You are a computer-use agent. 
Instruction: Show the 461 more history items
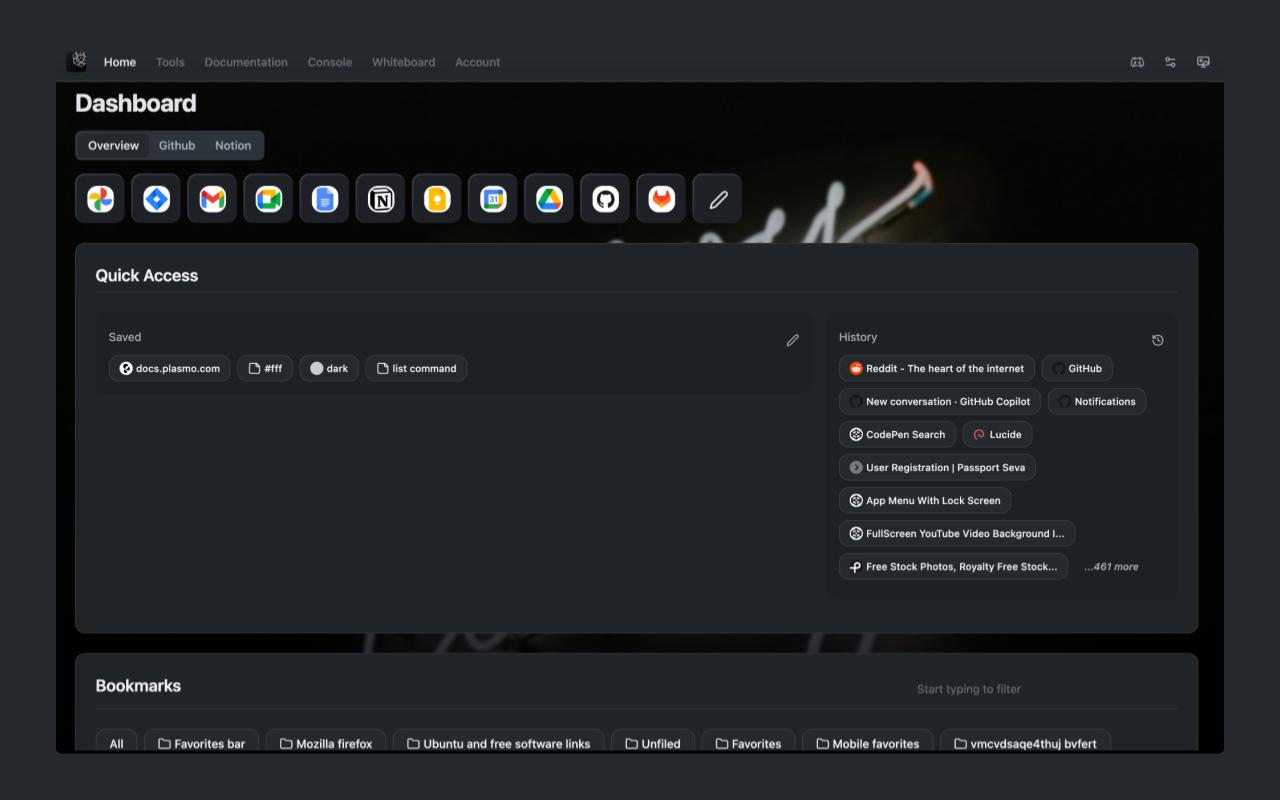tap(1111, 567)
